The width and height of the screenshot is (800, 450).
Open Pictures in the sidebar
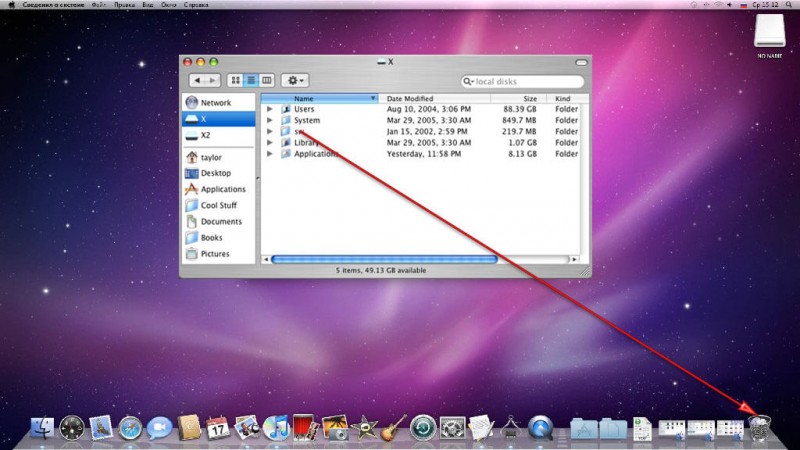218,254
